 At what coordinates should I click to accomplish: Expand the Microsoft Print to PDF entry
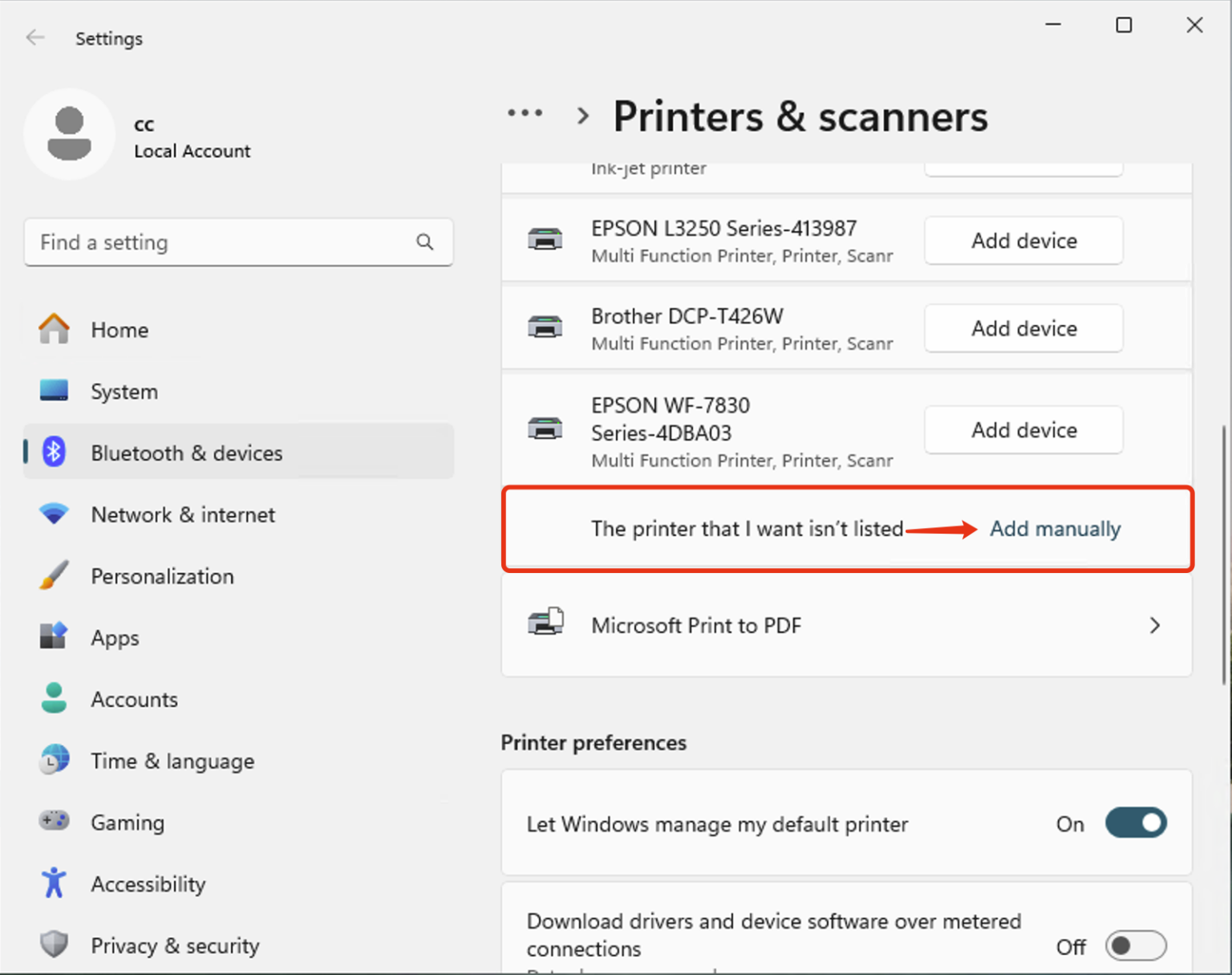1155,625
